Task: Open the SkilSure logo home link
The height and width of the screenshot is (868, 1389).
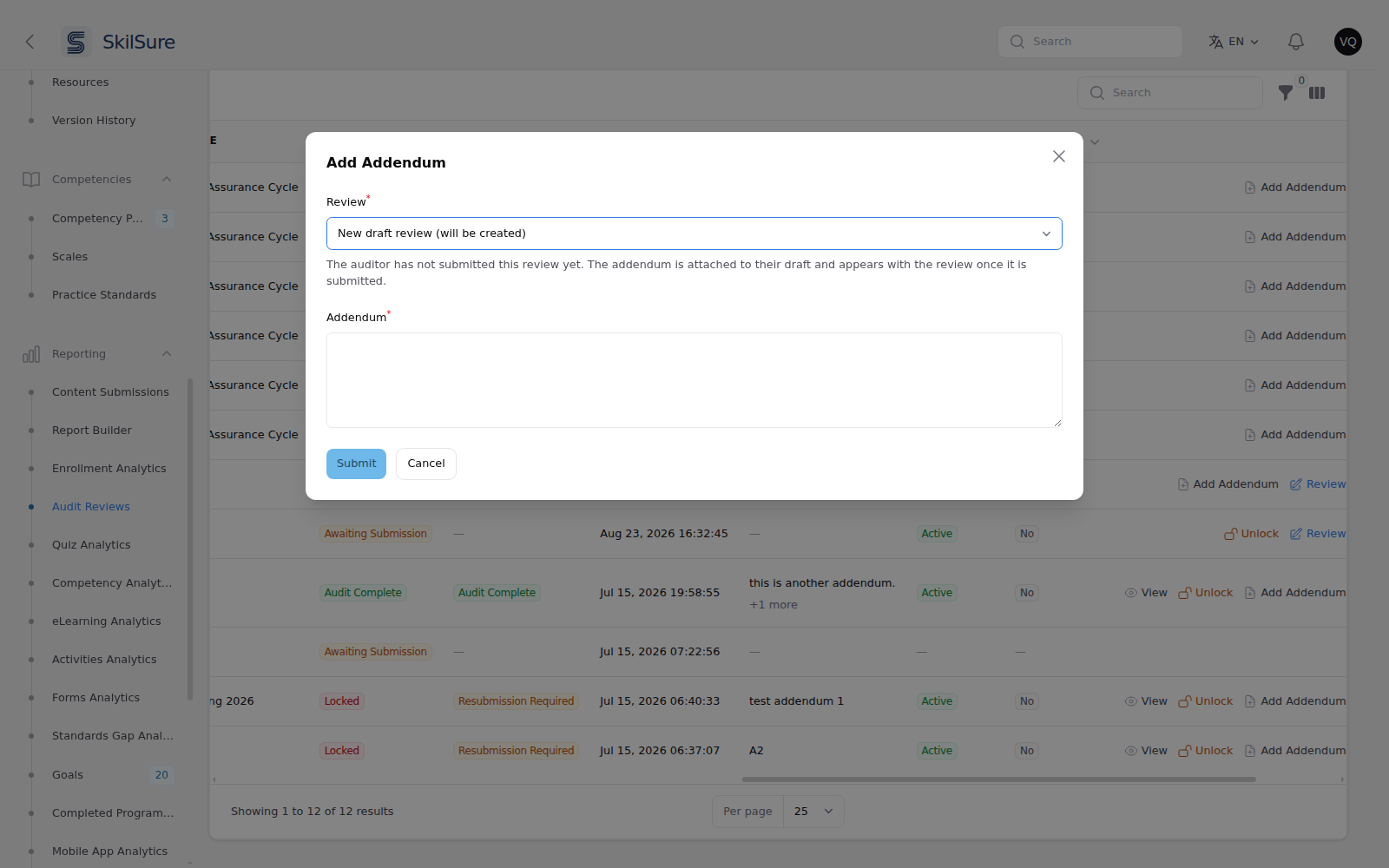Action: click(119, 42)
